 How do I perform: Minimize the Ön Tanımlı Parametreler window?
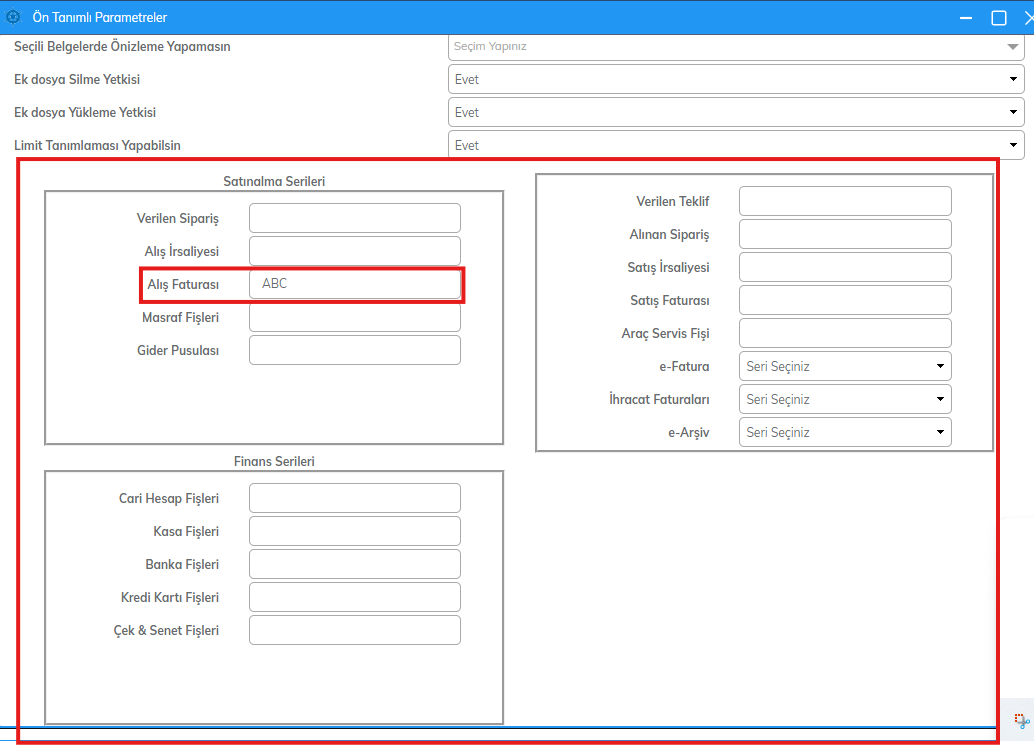pos(965,17)
